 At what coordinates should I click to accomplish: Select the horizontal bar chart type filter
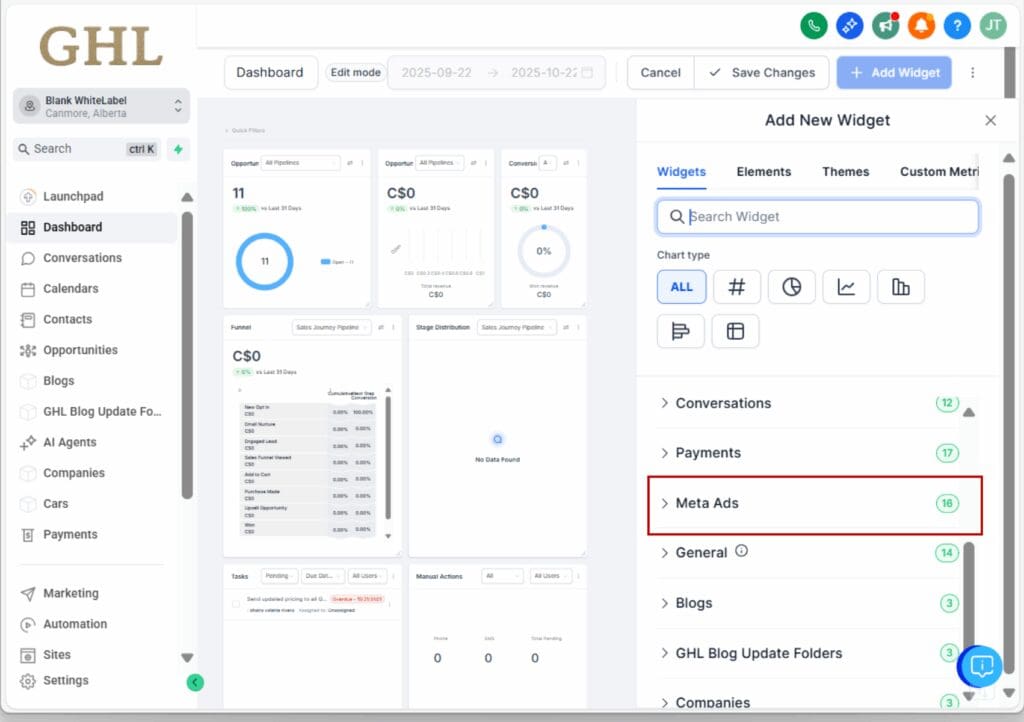click(681, 331)
